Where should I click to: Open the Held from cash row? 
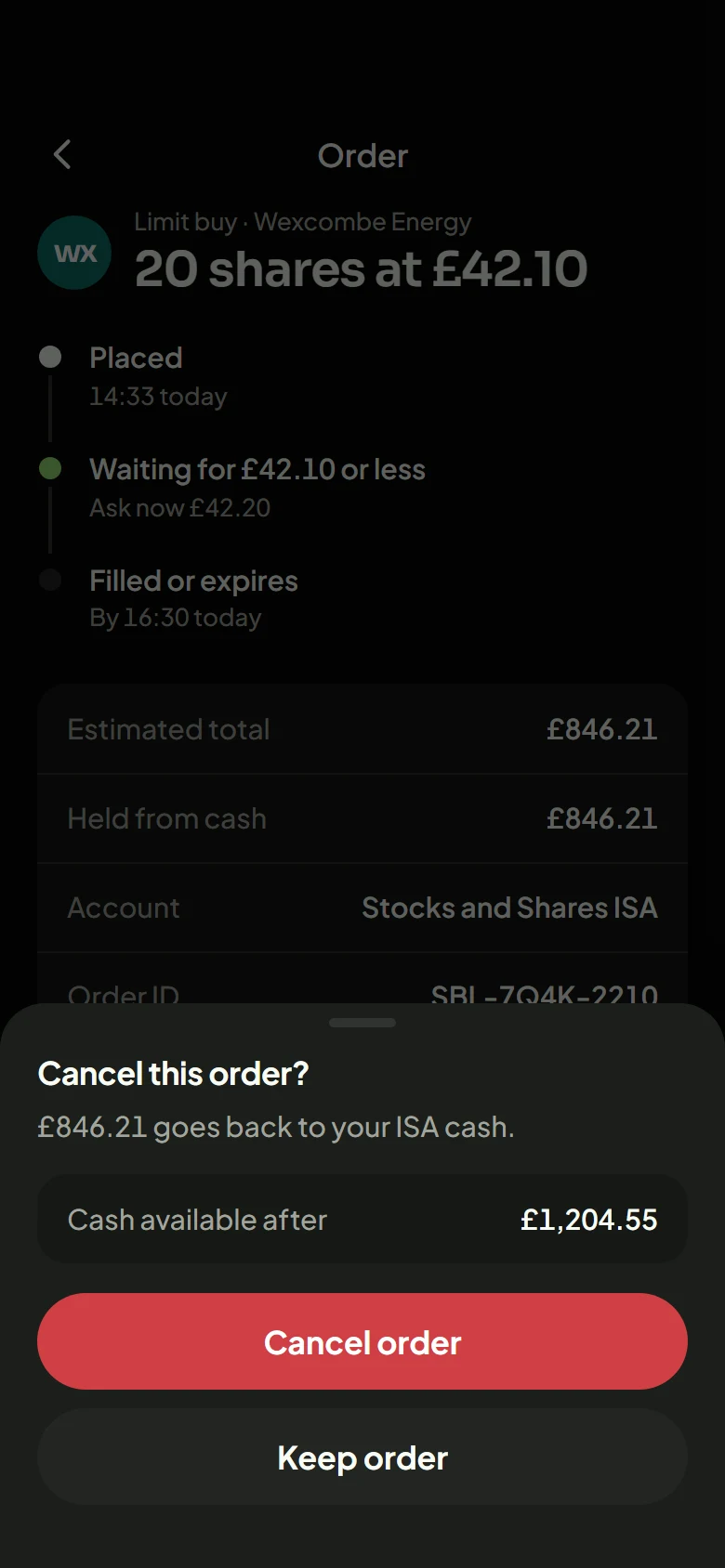coord(362,818)
